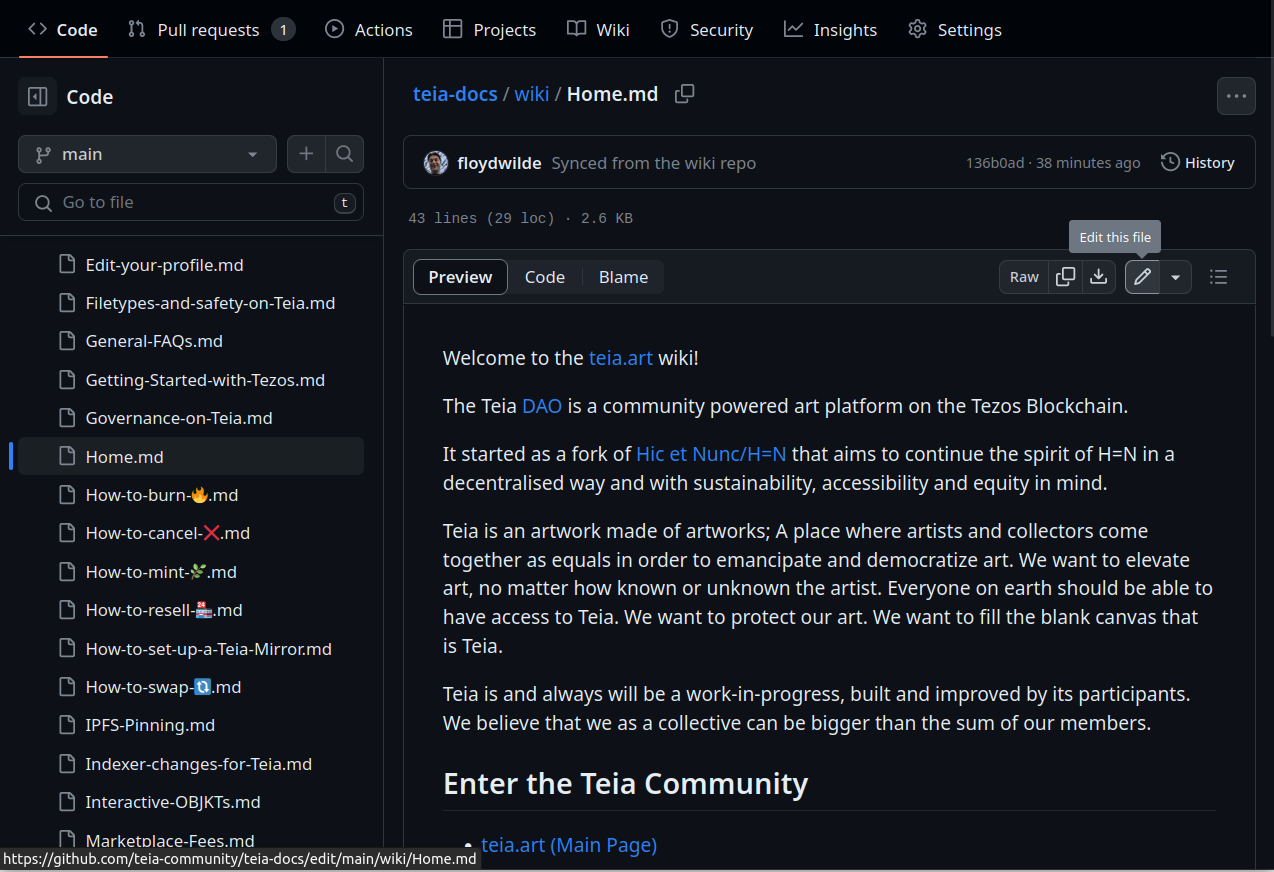
Task: Open the Insights tab
Action: [830, 30]
